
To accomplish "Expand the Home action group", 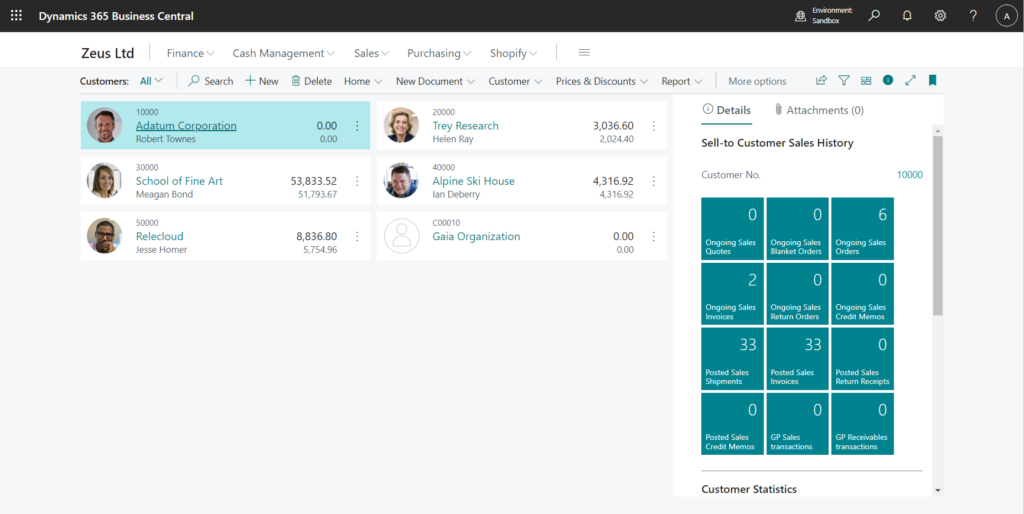I will (363, 81).
